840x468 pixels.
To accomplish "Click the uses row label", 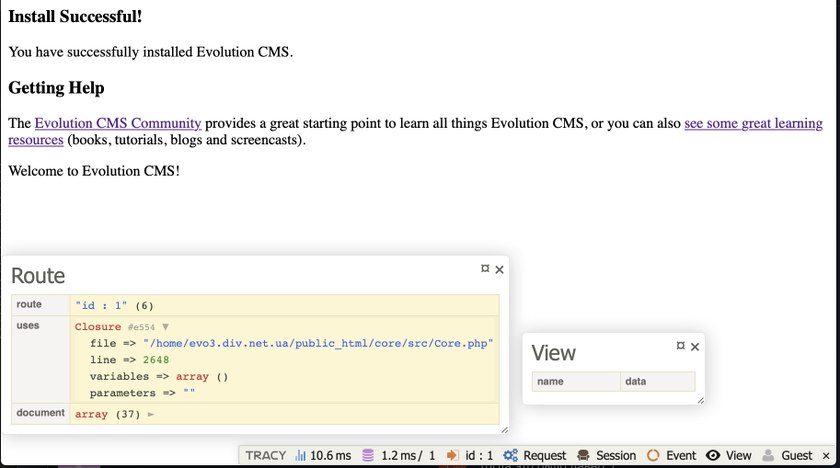I will point(28,326).
